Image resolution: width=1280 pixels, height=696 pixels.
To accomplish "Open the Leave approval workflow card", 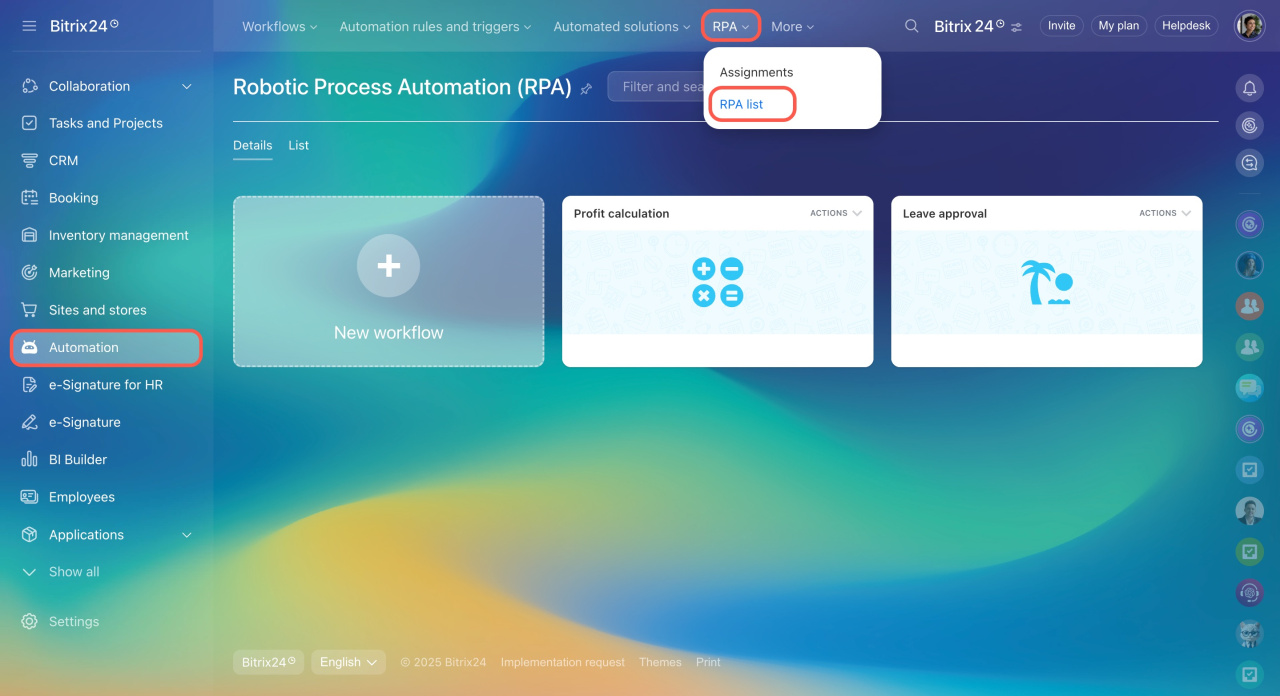I will click(x=1046, y=282).
